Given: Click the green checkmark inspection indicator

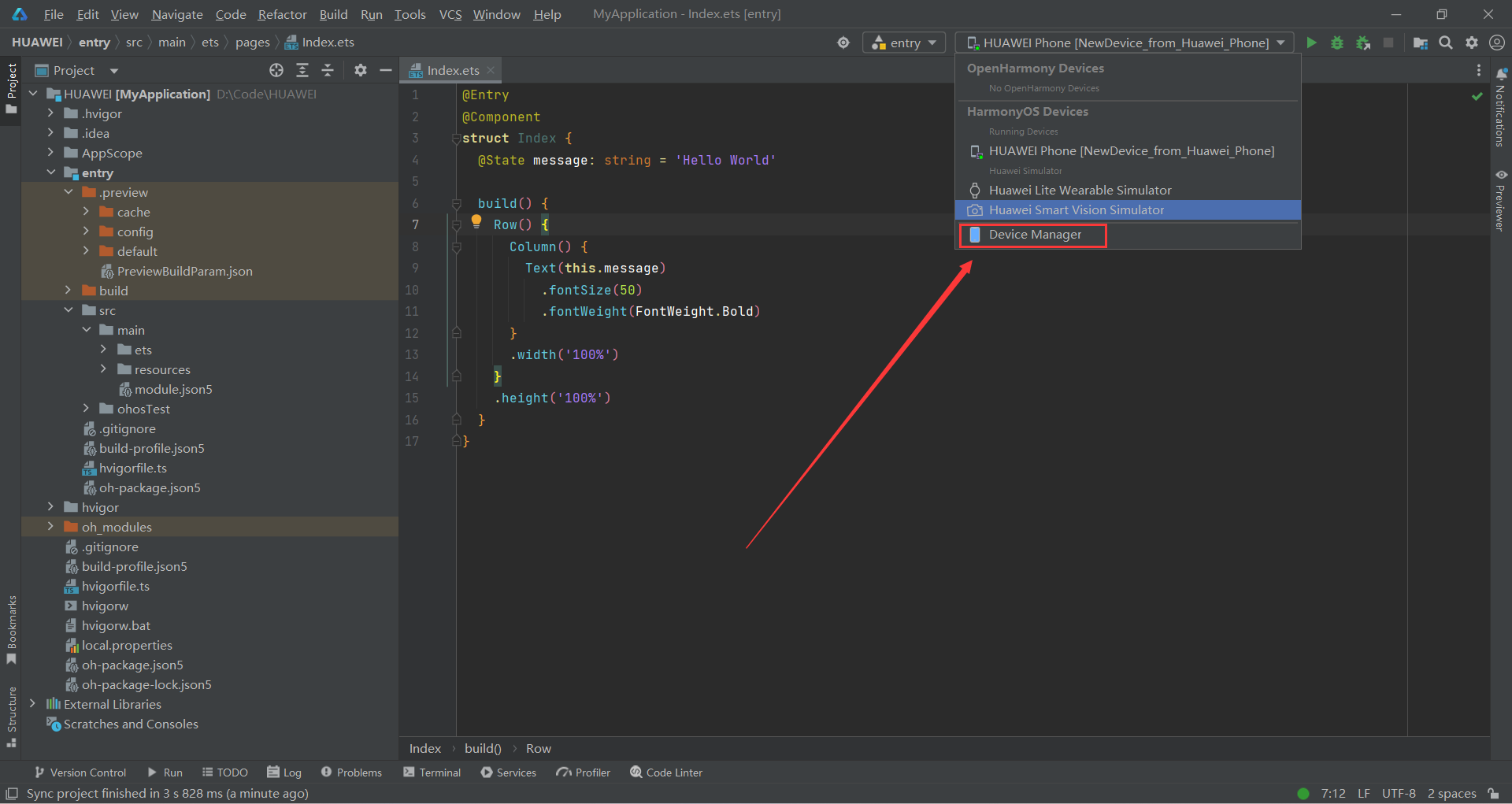Looking at the screenshot, I should [1477, 96].
